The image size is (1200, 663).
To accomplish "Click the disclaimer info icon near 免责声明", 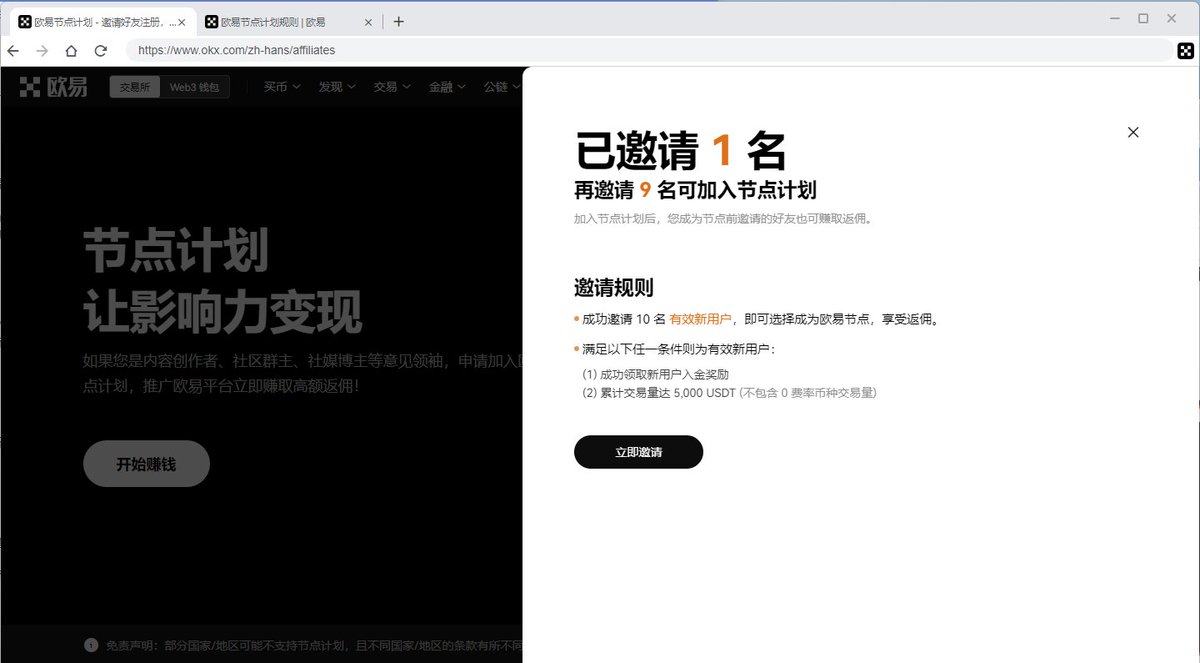I will 92,647.
